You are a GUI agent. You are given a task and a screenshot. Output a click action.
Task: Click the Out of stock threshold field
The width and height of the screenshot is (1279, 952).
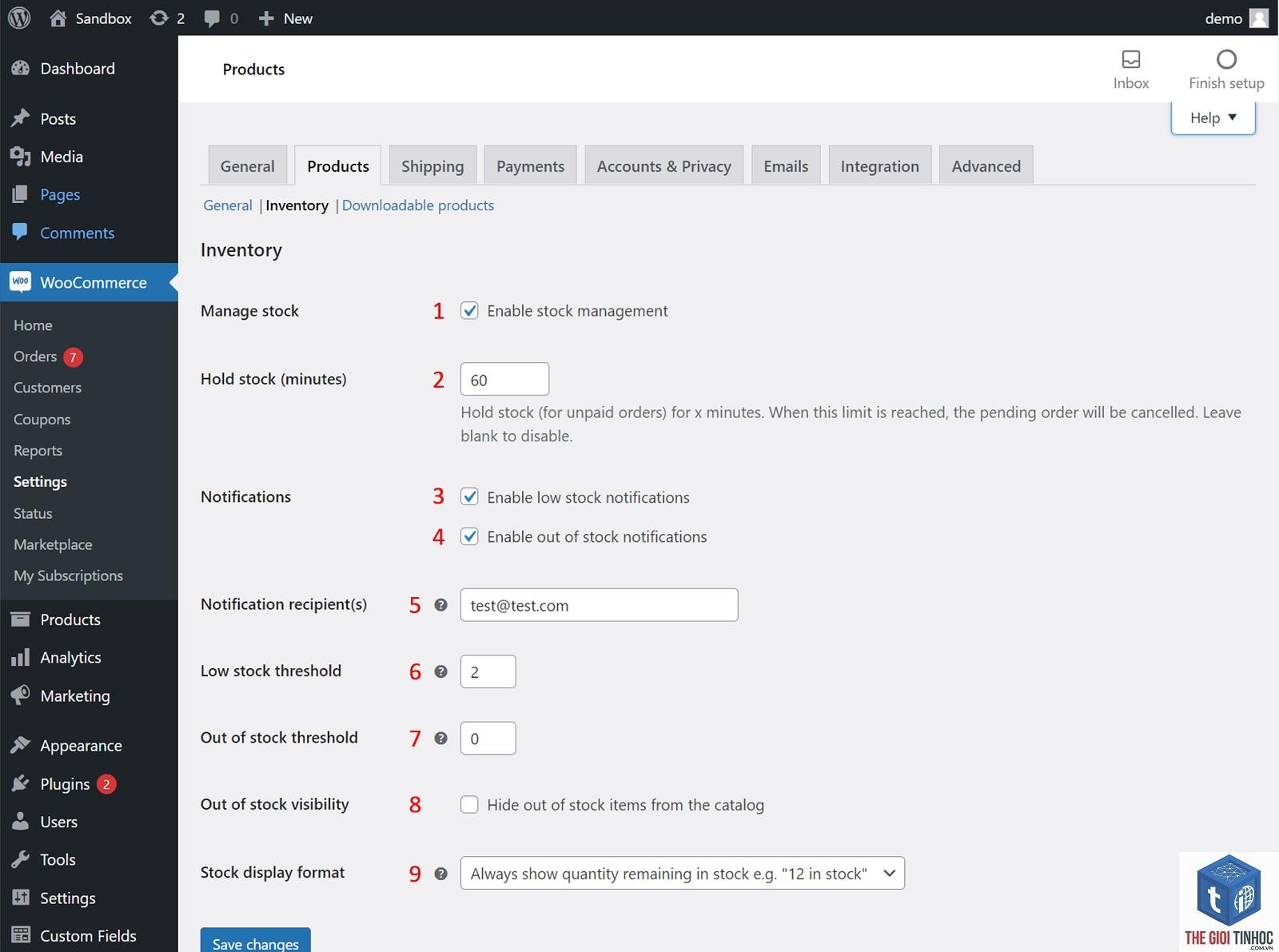tap(488, 739)
